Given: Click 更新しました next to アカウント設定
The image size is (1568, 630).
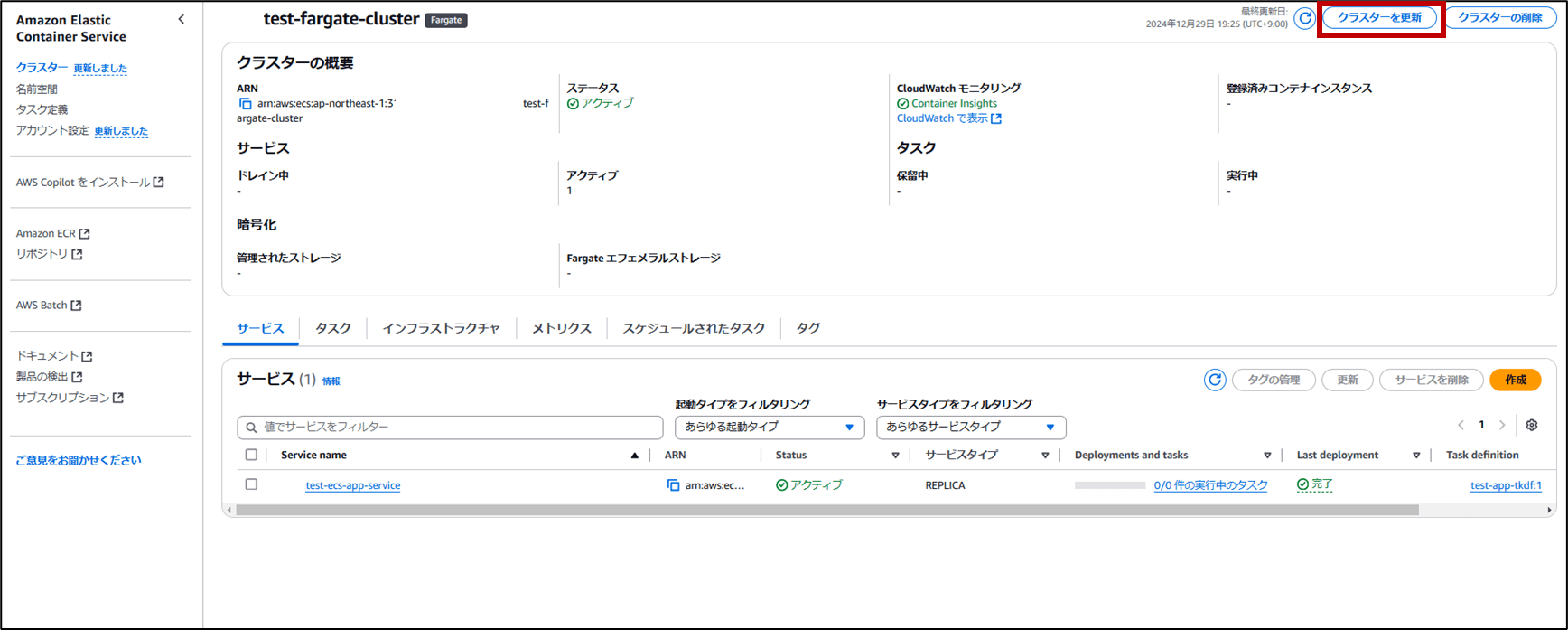Looking at the screenshot, I should point(121,131).
